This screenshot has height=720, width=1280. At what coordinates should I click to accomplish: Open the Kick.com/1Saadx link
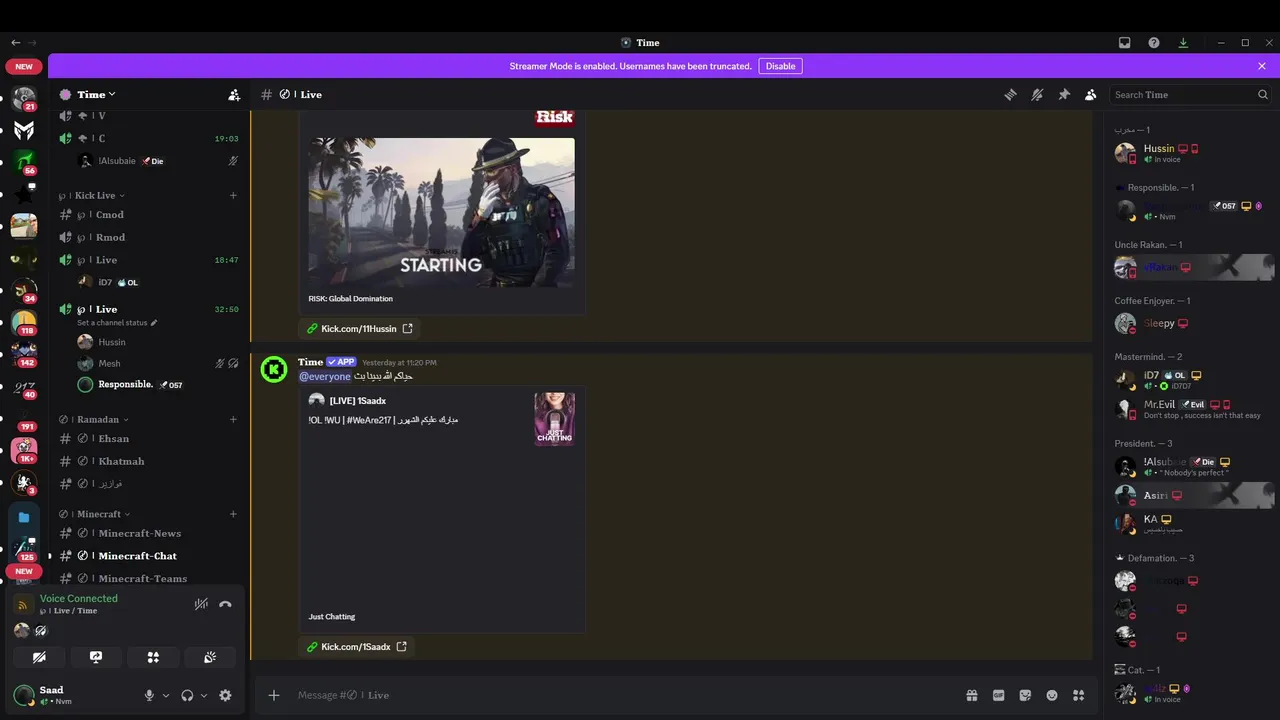pyautogui.click(x=356, y=647)
